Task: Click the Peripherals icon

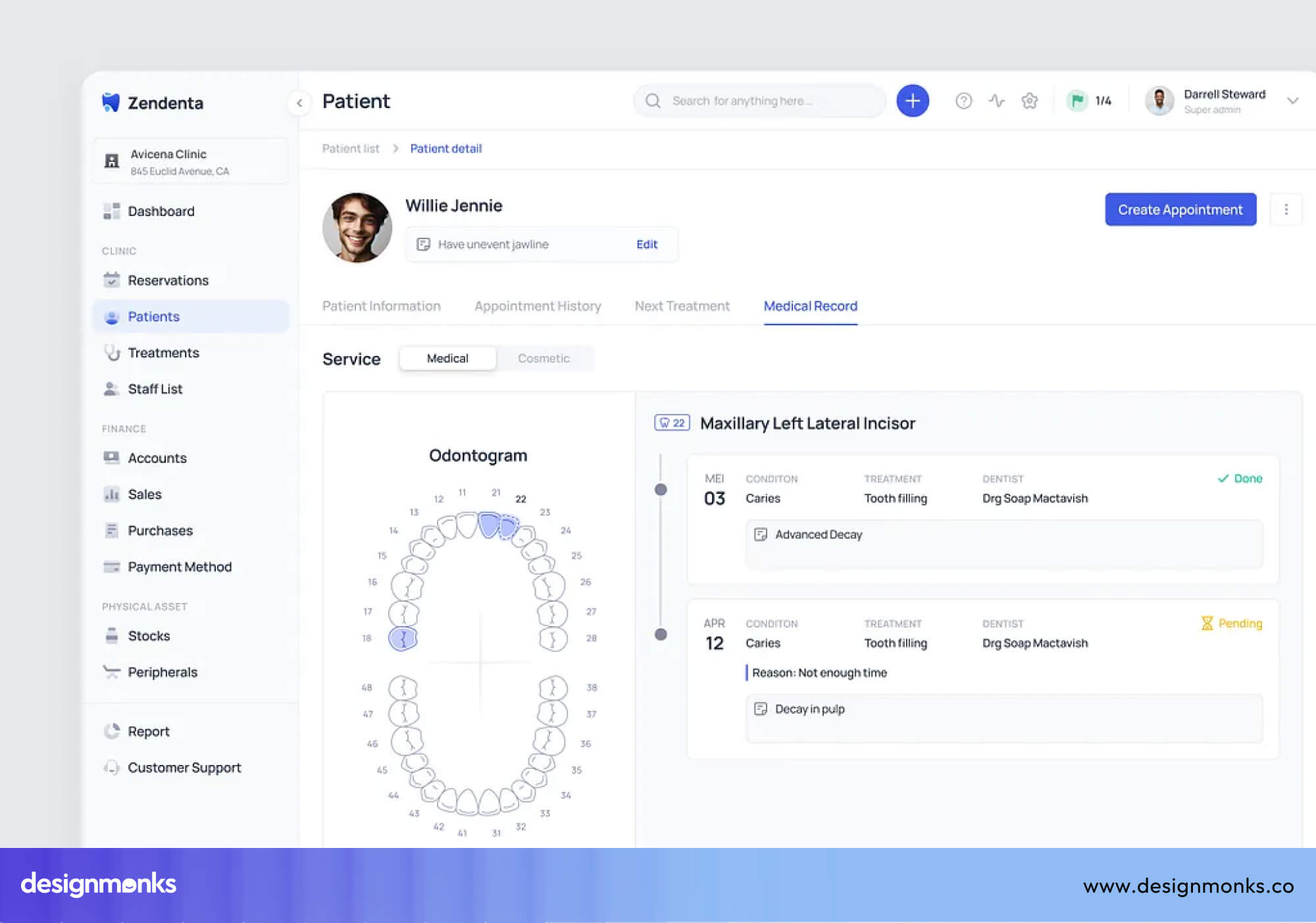Action: click(112, 672)
